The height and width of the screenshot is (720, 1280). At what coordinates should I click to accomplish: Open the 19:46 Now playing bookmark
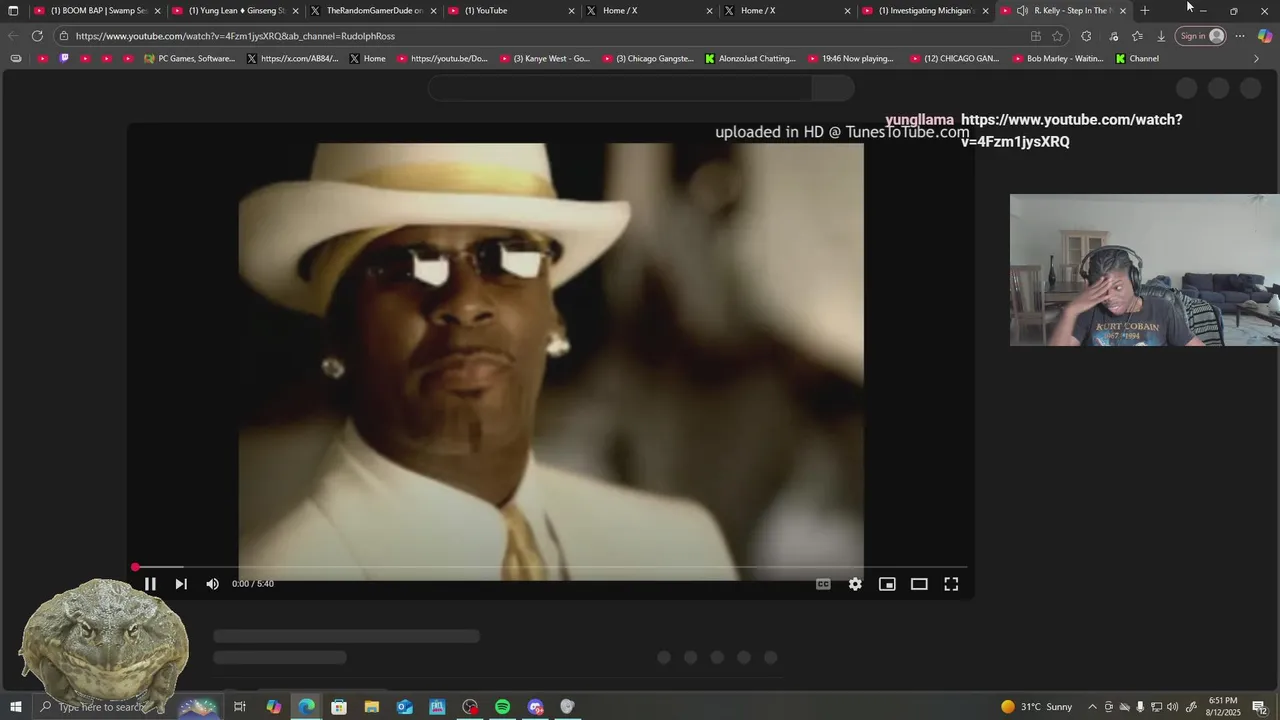coord(851,58)
